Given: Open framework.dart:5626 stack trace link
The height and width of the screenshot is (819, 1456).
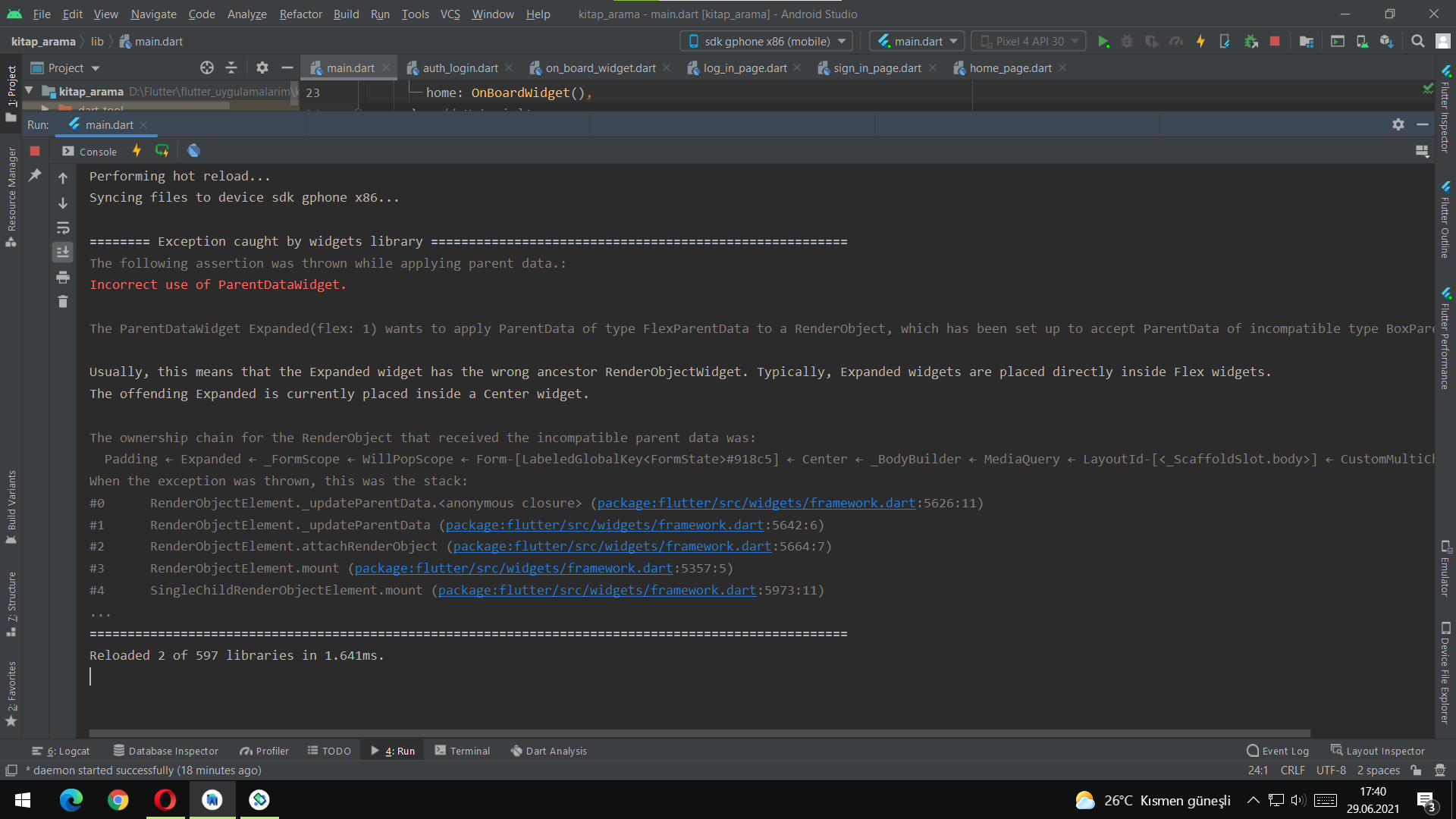Looking at the screenshot, I should 755,503.
